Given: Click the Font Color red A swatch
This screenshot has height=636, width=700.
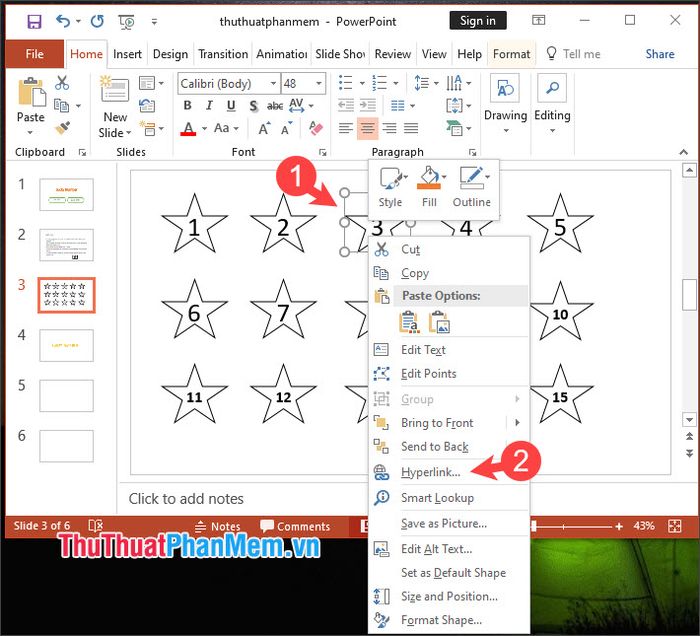Looking at the screenshot, I should coord(188,129).
